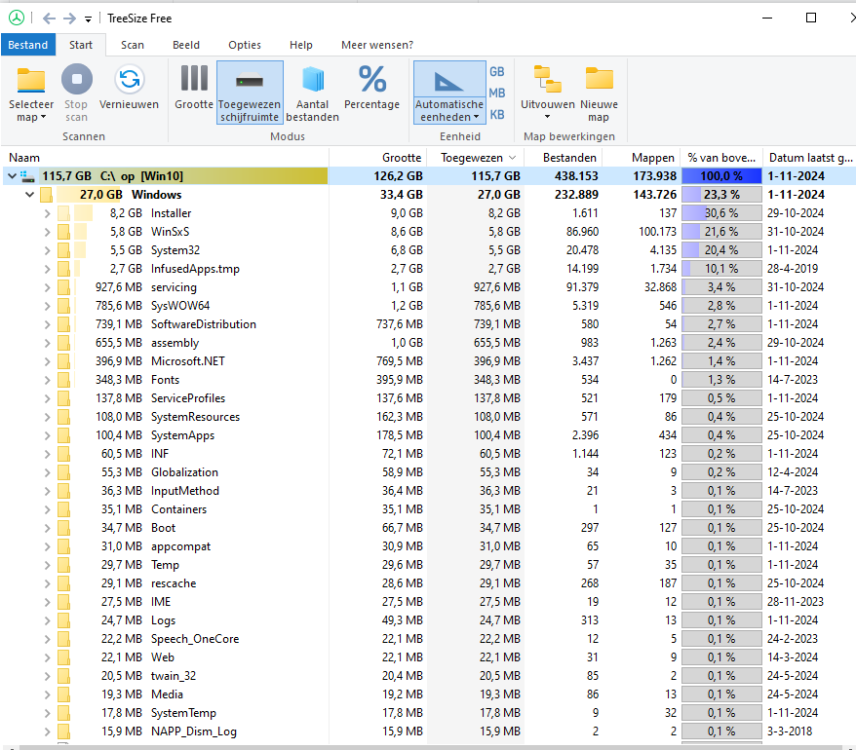Click the Selecteer map folder icon
The image size is (856, 750).
pos(31,80)
